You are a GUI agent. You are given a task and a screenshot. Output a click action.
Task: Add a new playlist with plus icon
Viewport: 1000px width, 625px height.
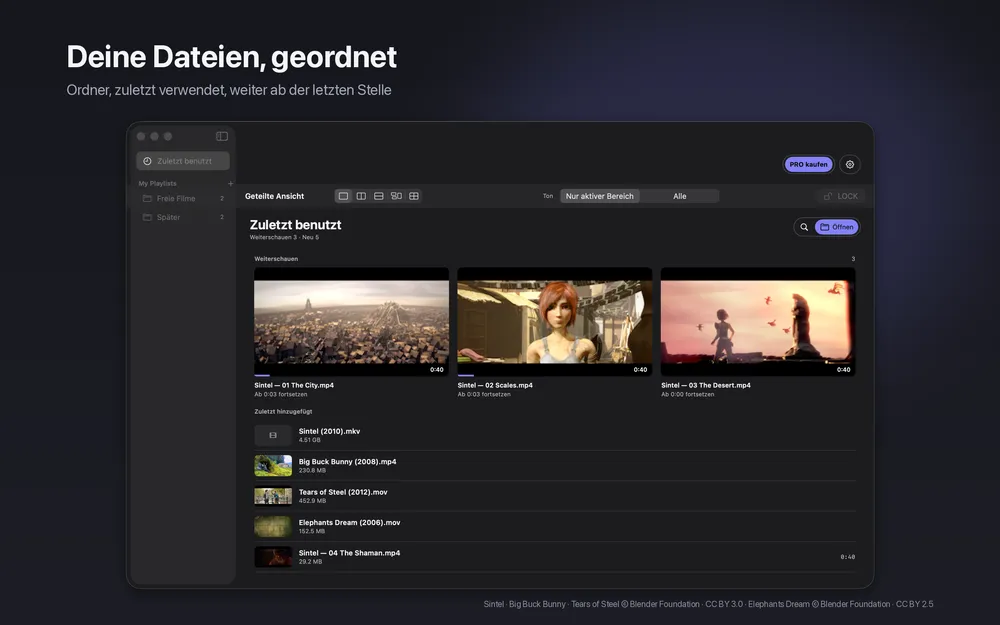click(x=230, y=184)
